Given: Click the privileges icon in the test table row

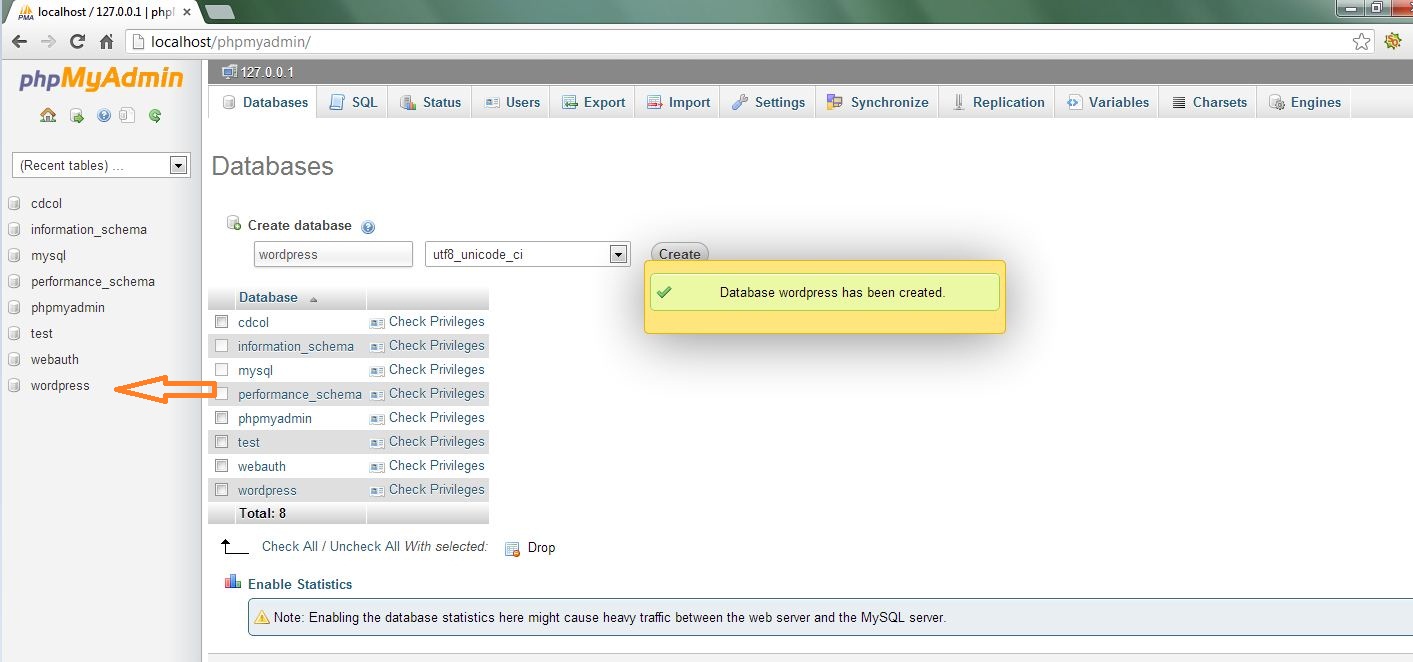Looking at the screenshot, I should [x=377, y=442].
